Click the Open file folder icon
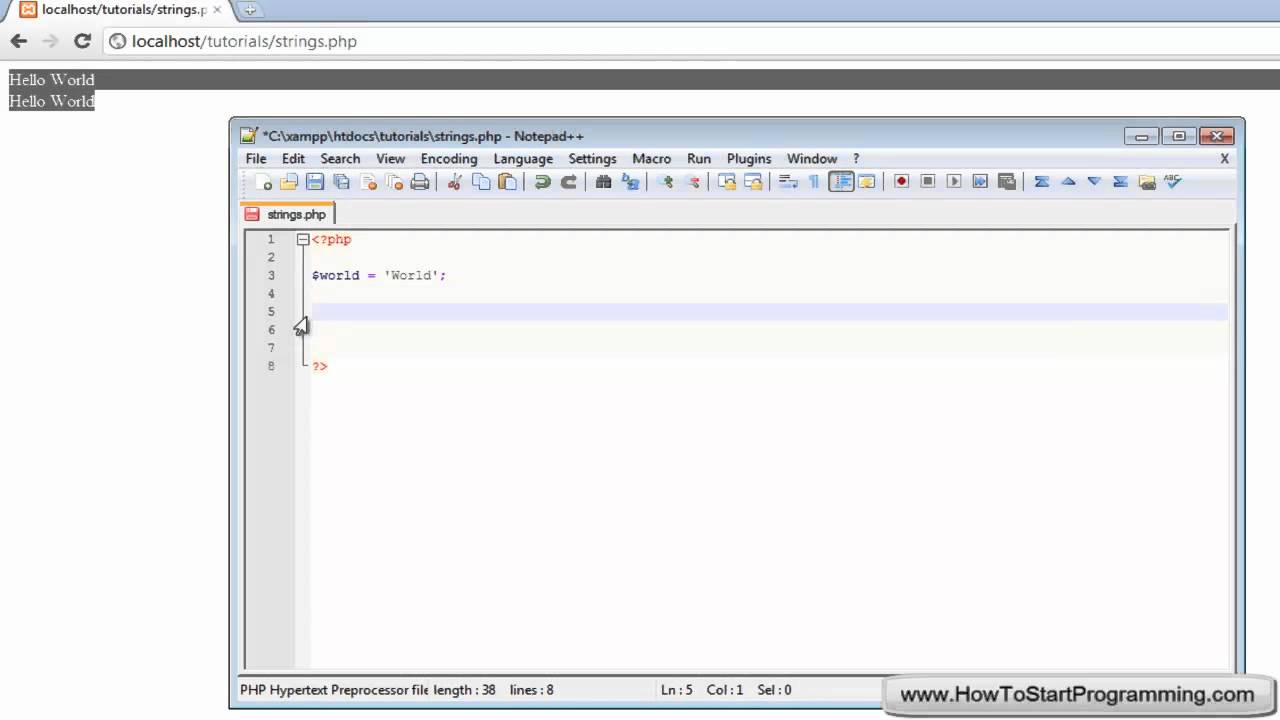Screen dimensions: 1280x720 coord(289,182)
